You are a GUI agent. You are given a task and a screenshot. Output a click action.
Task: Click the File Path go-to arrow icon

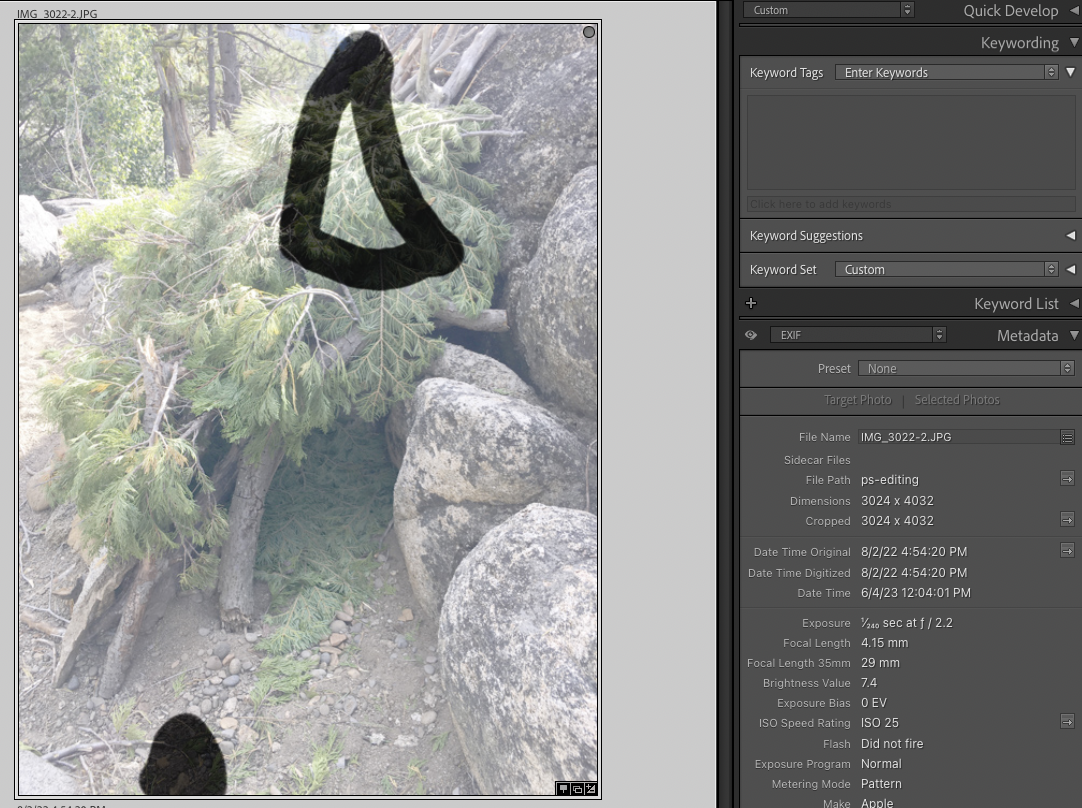(1067, 479)
